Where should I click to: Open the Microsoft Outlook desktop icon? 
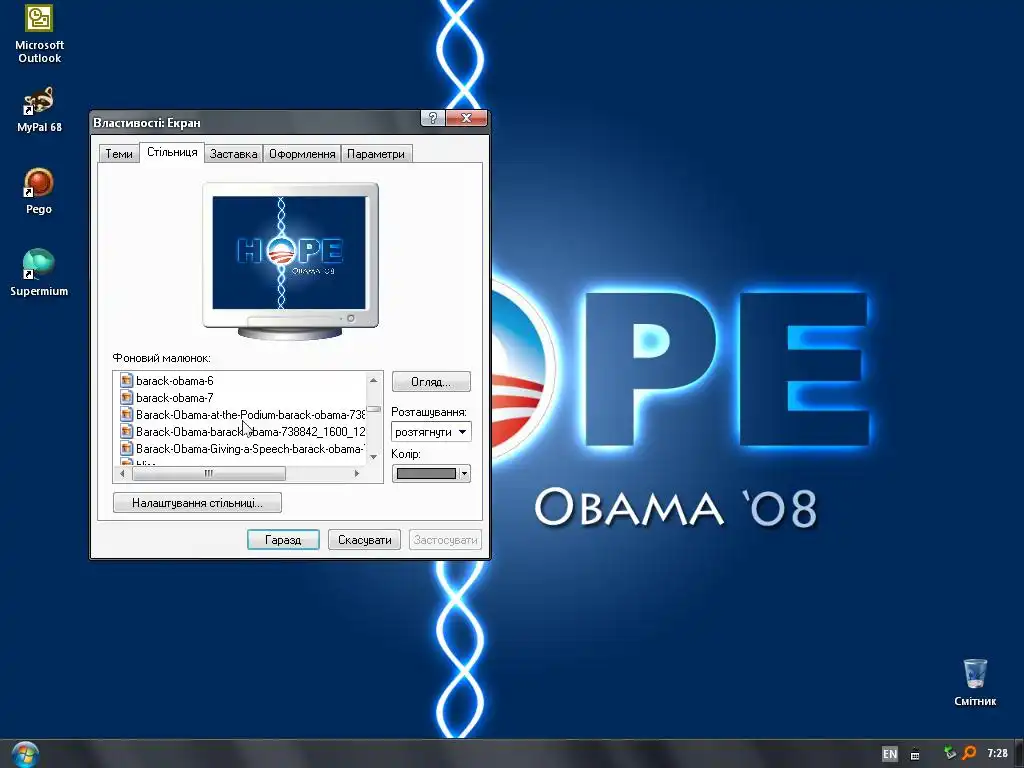click(x=39, y=34)
